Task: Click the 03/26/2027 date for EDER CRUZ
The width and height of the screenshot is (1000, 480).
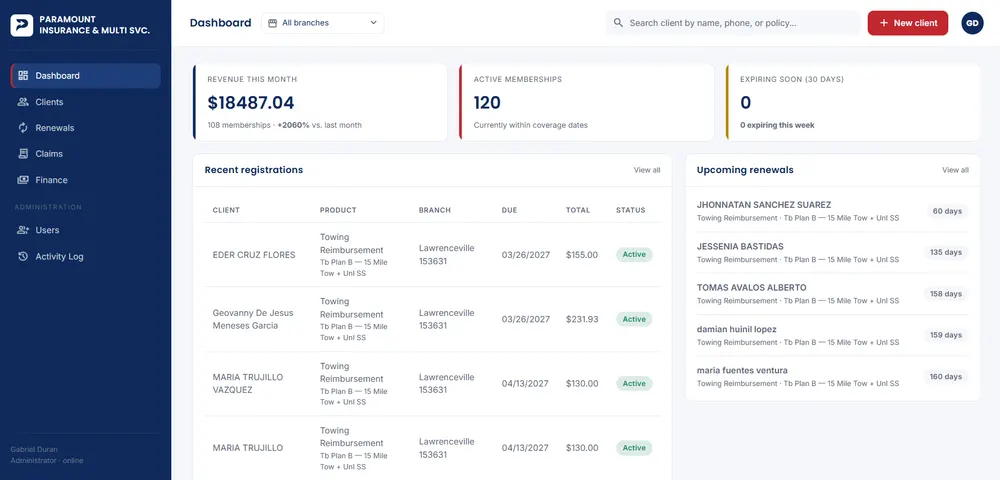Action: pyautogui.click(x=525, y=255)
